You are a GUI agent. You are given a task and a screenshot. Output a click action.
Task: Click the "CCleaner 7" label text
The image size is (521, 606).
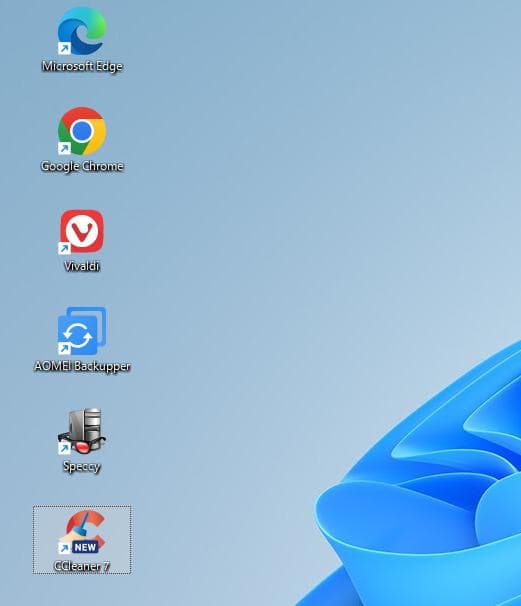coord(82,566)
